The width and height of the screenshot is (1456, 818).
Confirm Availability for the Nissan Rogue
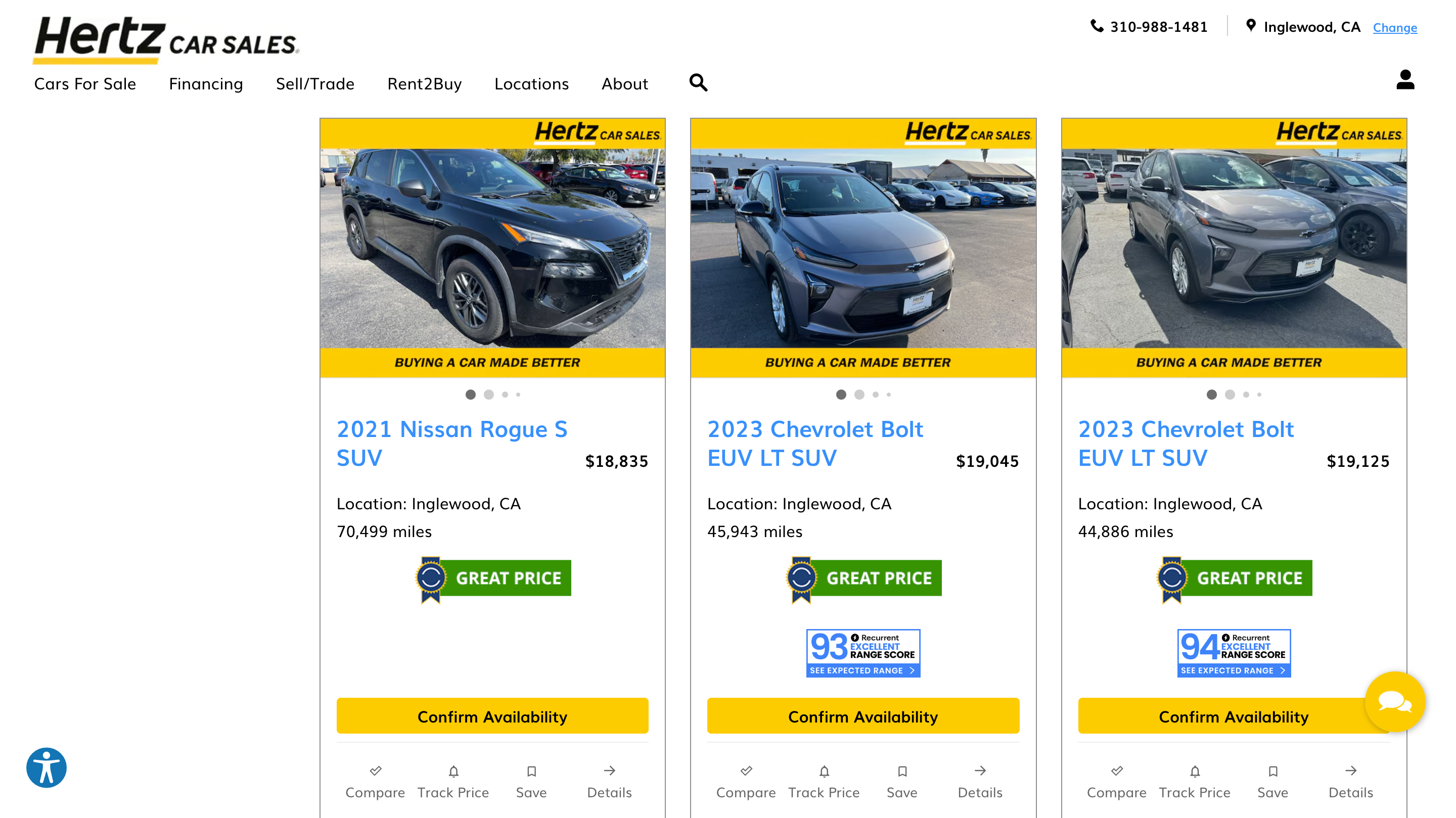tap(492, 716)
